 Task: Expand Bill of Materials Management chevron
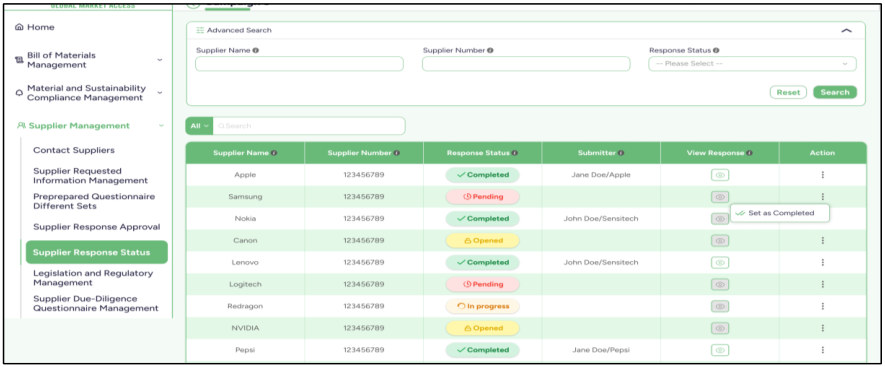(160, 60)
